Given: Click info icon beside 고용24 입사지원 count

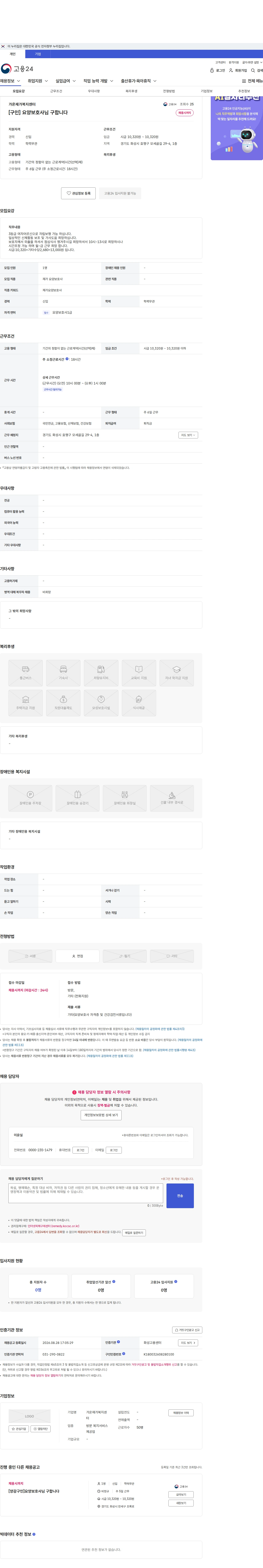Looking at the screenshot, I should click(176, 1281).
